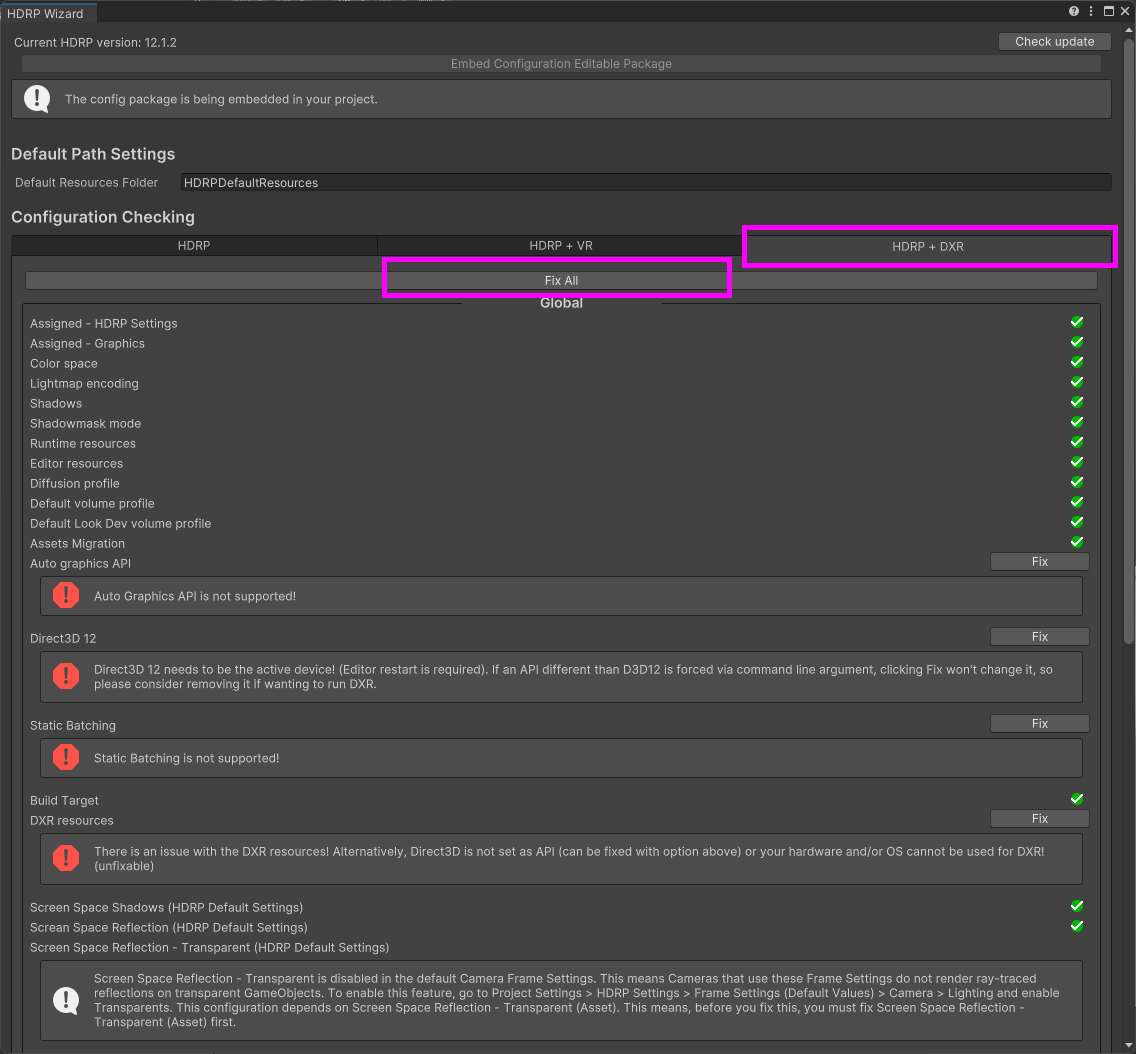Click the DXR resources red warning icon
1136x1054 pixels.
(x=66, y=858)
